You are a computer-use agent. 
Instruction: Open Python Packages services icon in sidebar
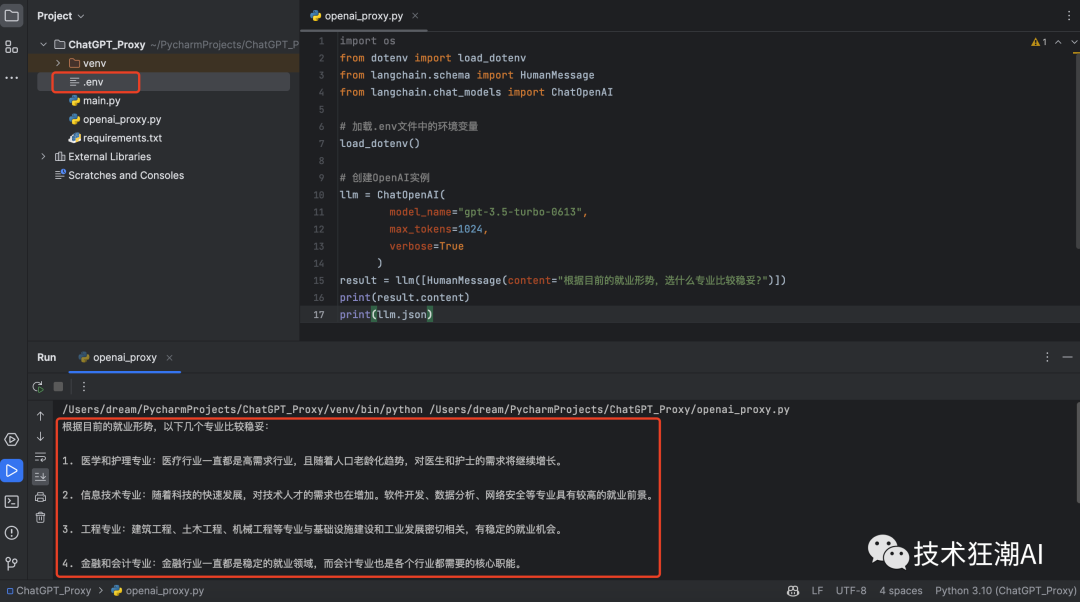12,439
